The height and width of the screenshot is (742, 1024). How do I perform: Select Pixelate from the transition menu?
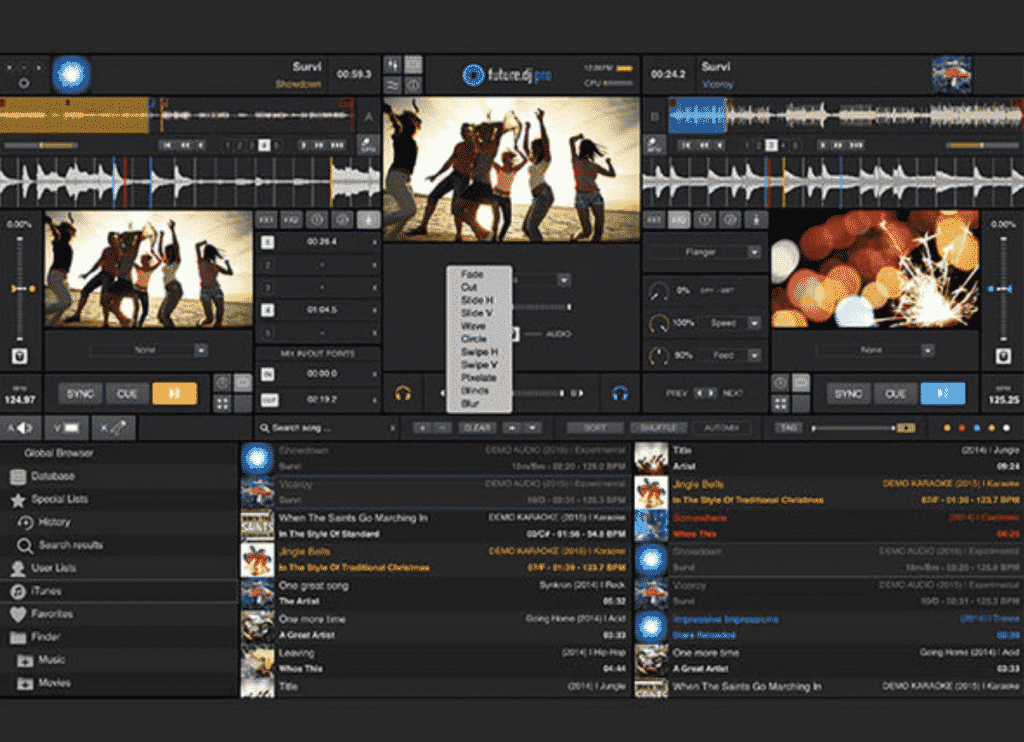click(478, 378)
